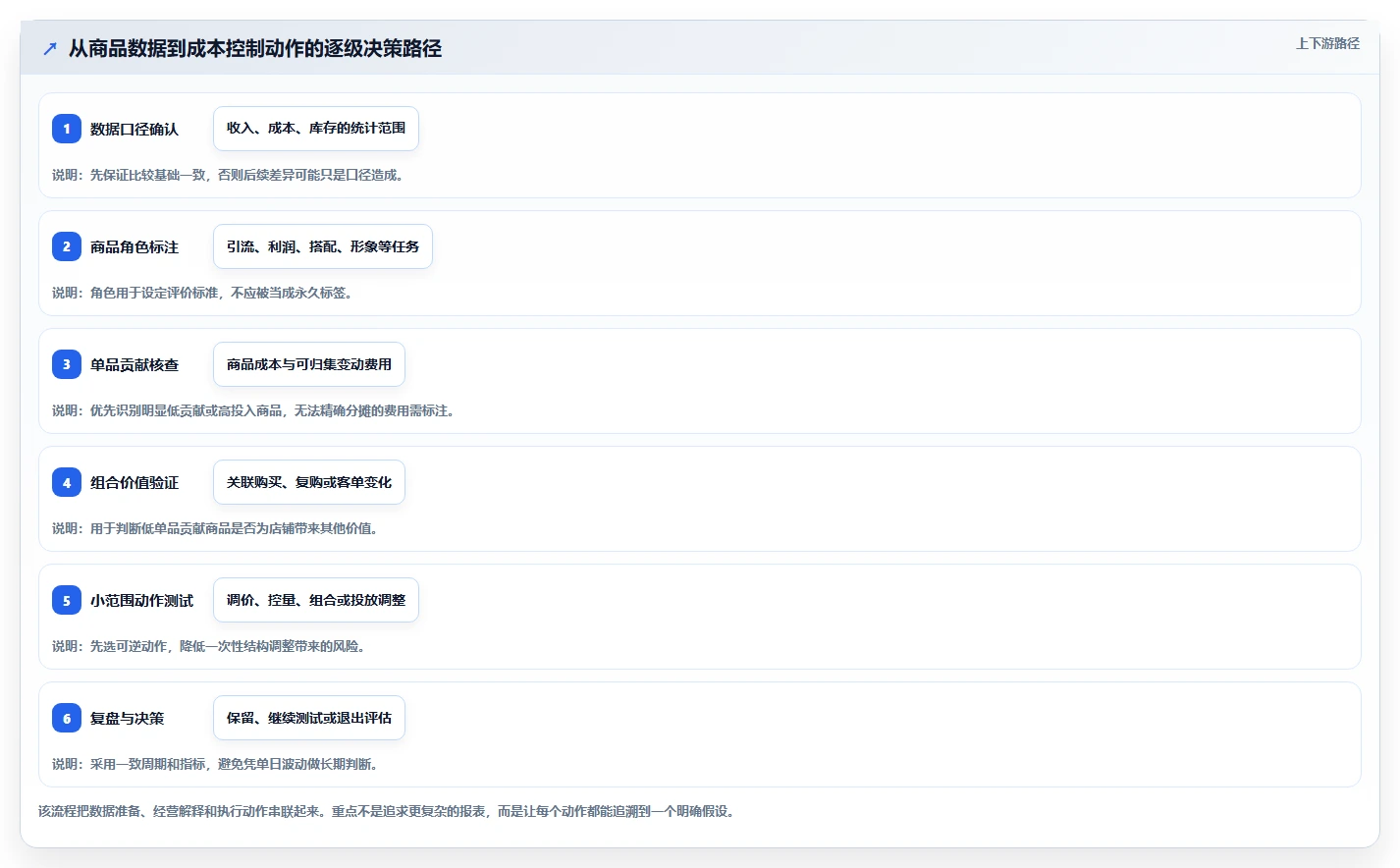Click the note starting 说明：先选可逆动作
This screenshot has width=1400, height=868.
[209, 646]
